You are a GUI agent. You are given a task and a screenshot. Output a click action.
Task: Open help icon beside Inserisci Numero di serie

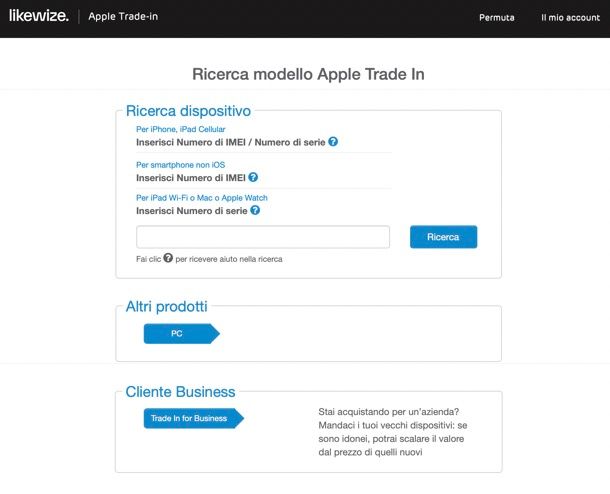pos(255,210)
